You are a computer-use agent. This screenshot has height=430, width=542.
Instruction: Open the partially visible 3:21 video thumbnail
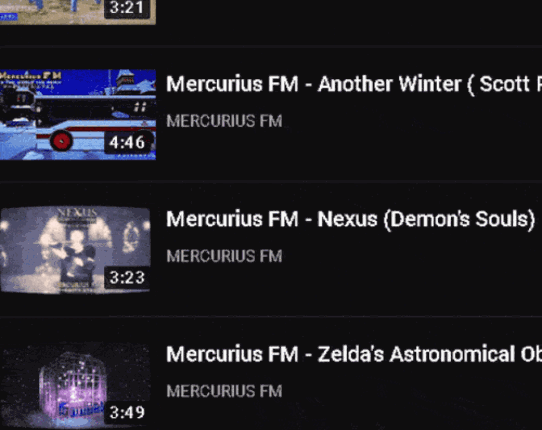tap(78, 12)
